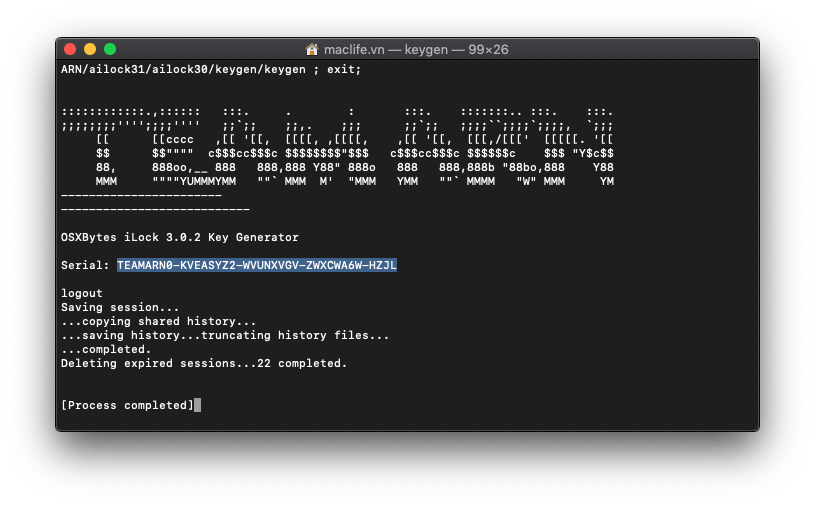Close the Terminal window with red button
815x505 pixels.
pyautogui.click(x=70, y=49)
